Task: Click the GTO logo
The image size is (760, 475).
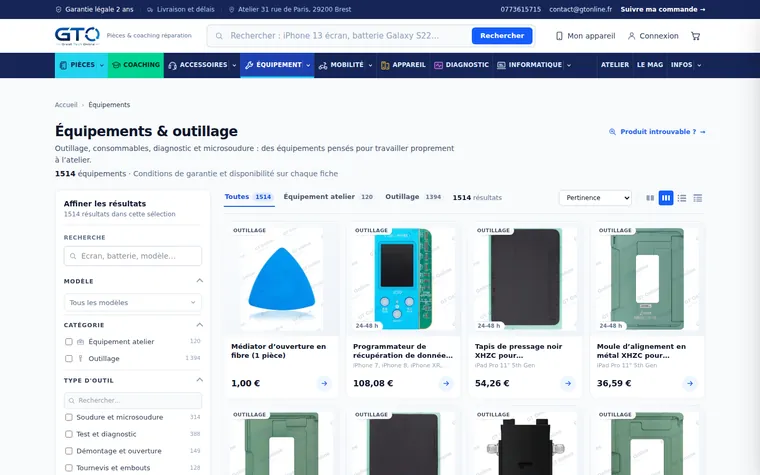Action: pyautogui.click(x=77, y=36)
